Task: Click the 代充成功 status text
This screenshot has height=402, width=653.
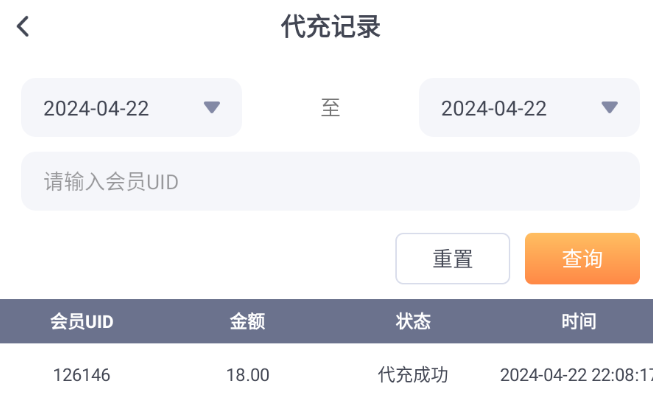Action: 413,376
